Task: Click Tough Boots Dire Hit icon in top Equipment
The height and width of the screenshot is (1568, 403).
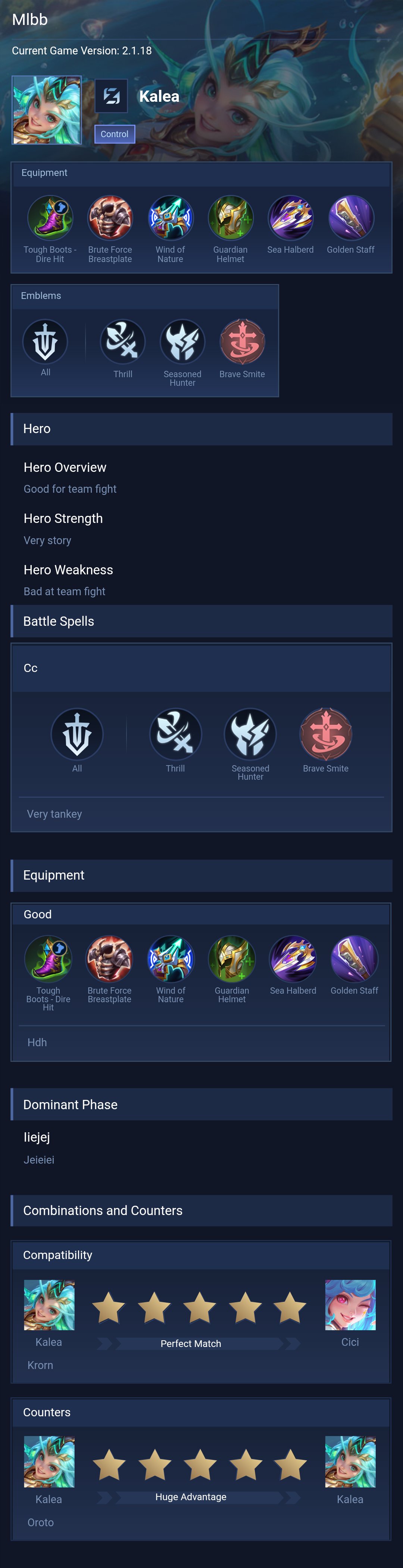Action: pos(50,217)
